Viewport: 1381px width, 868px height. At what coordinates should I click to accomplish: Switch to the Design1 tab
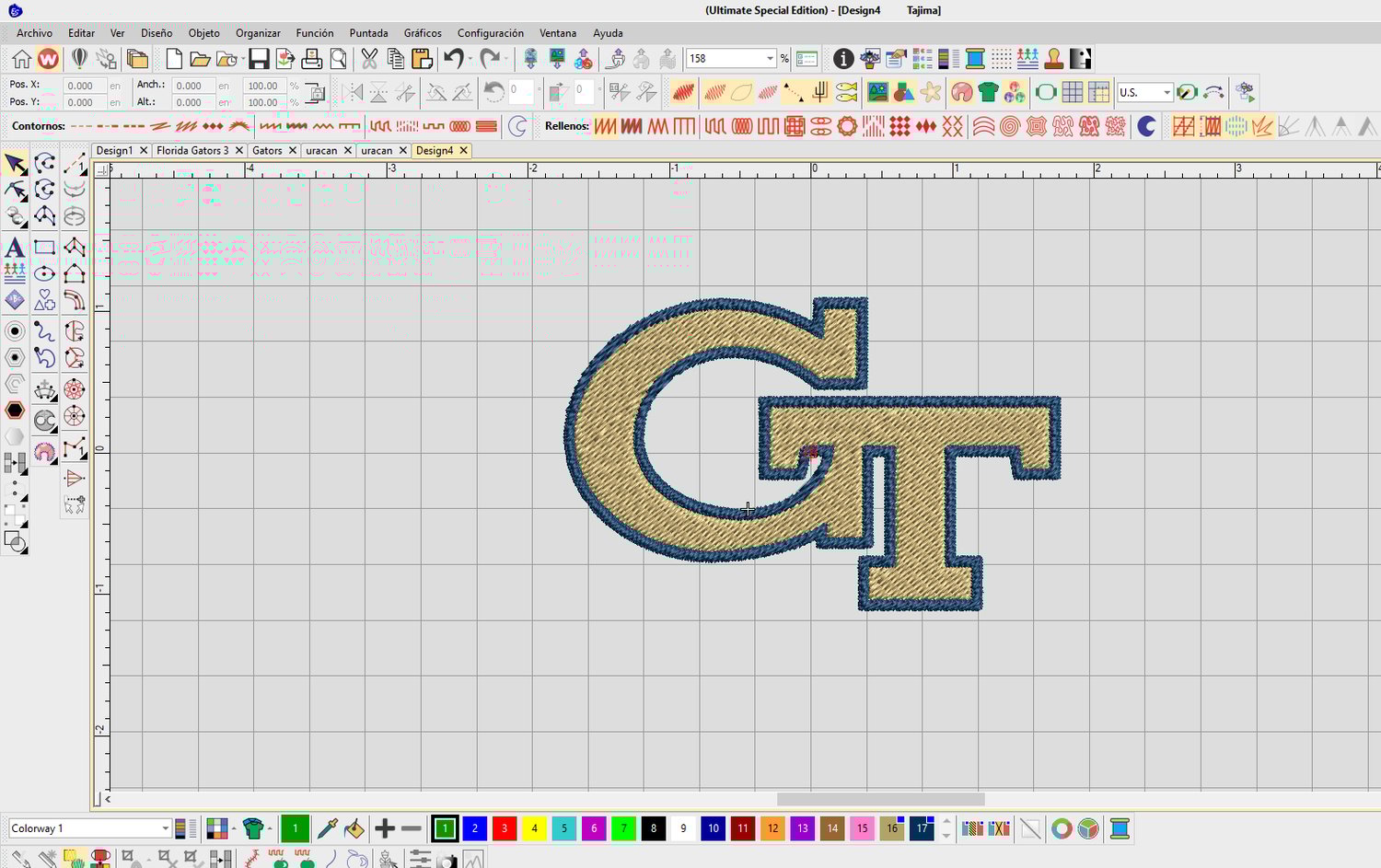(114, 150)
